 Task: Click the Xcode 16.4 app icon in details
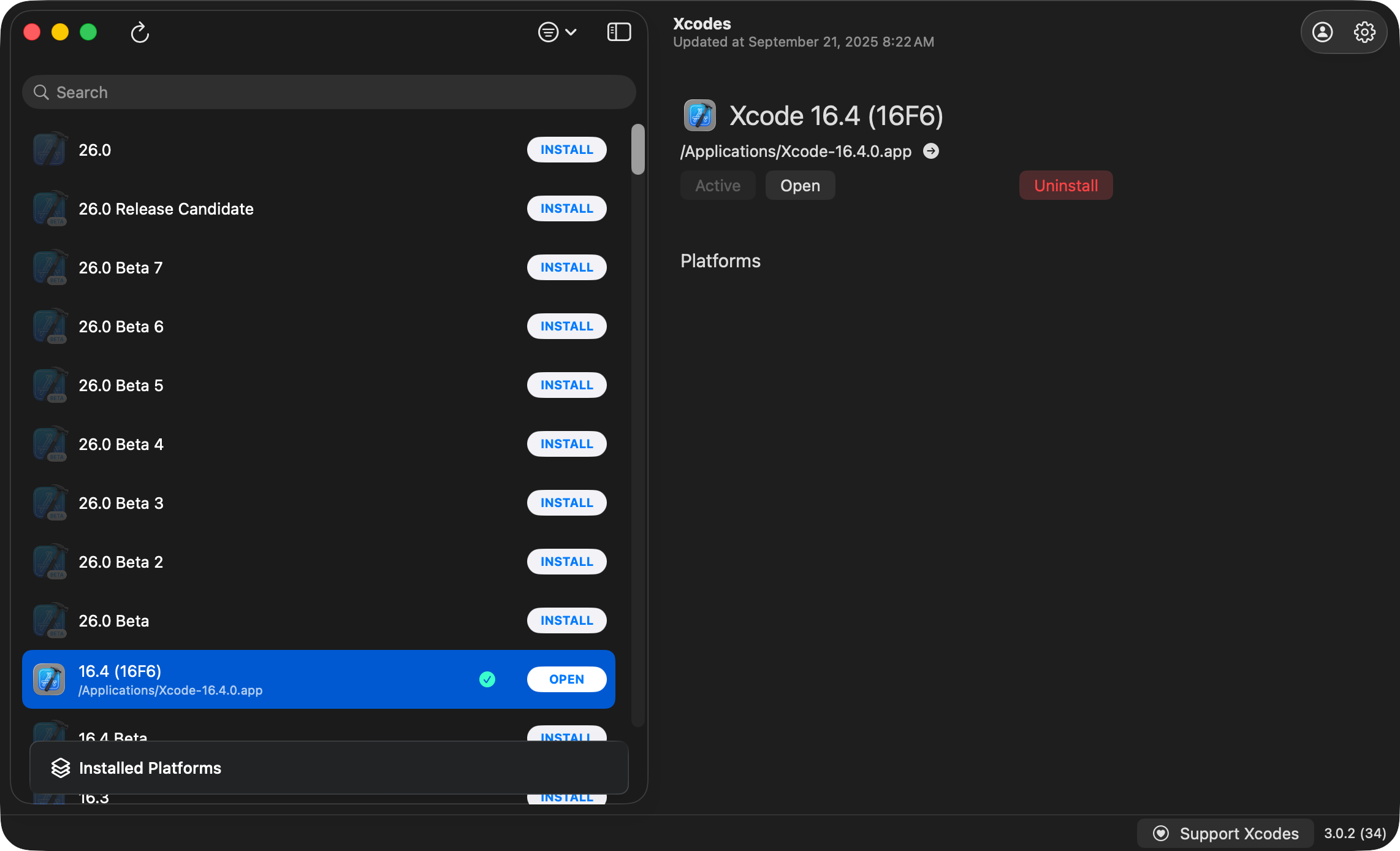click(x=699, y=115)
